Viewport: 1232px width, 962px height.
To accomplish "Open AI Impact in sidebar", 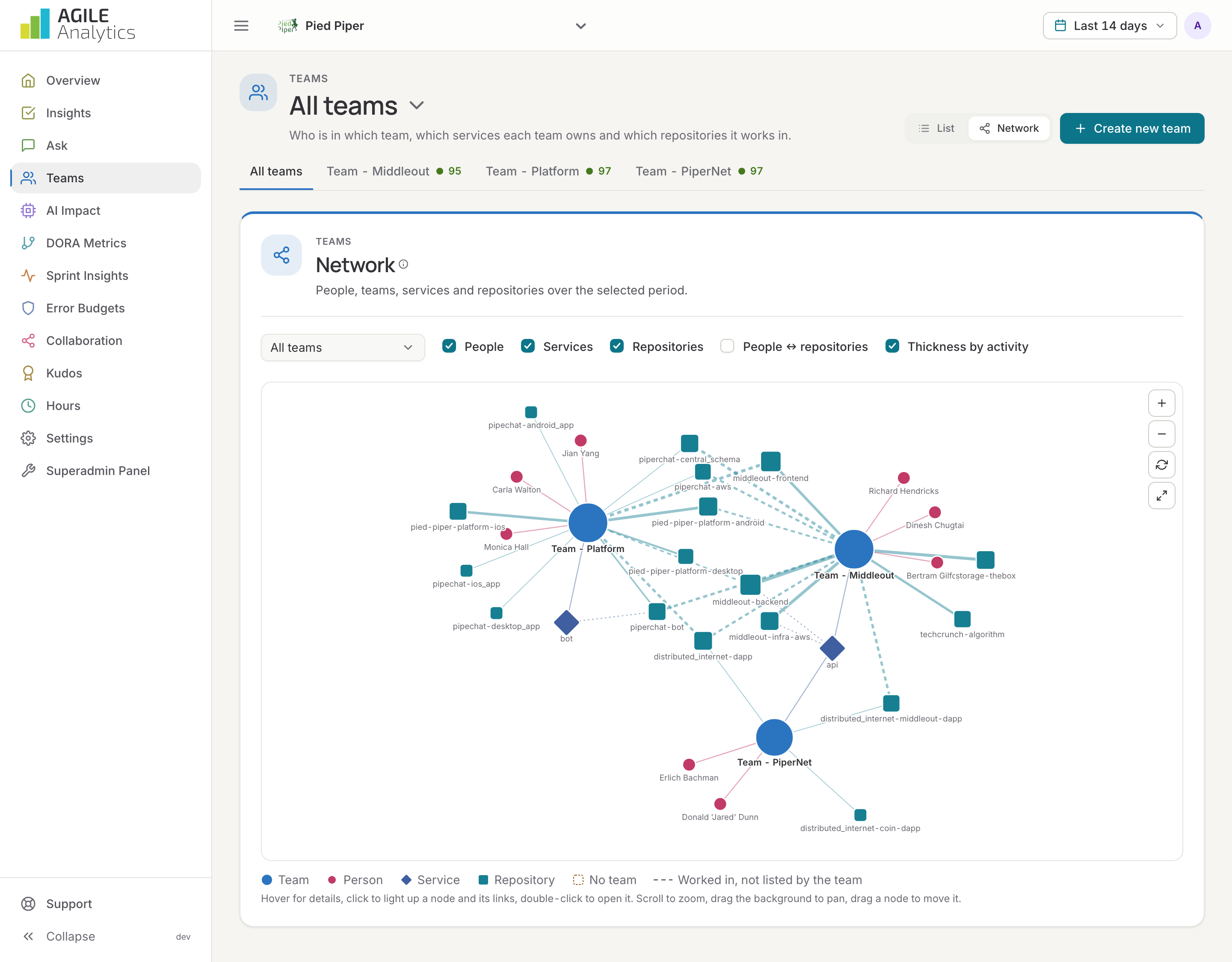I will pyautogui.click(x=106, y=211).
